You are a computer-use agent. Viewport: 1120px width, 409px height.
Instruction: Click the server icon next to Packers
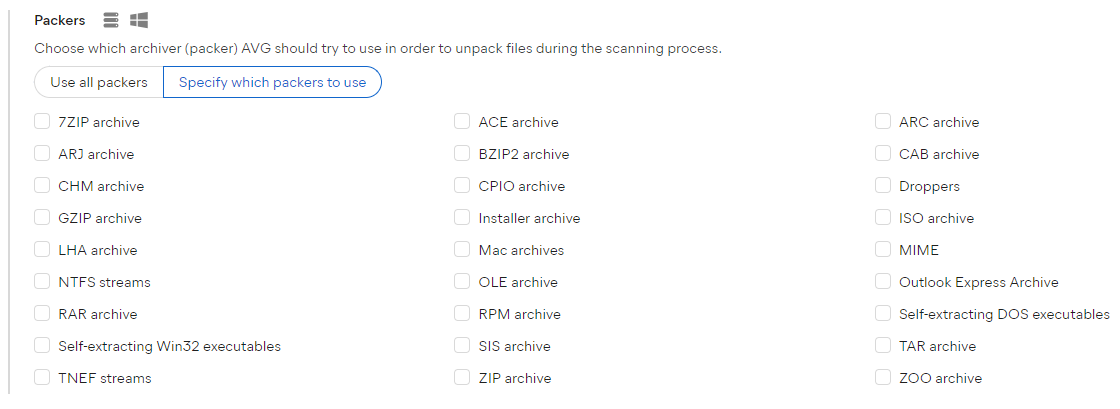[110, 20]
